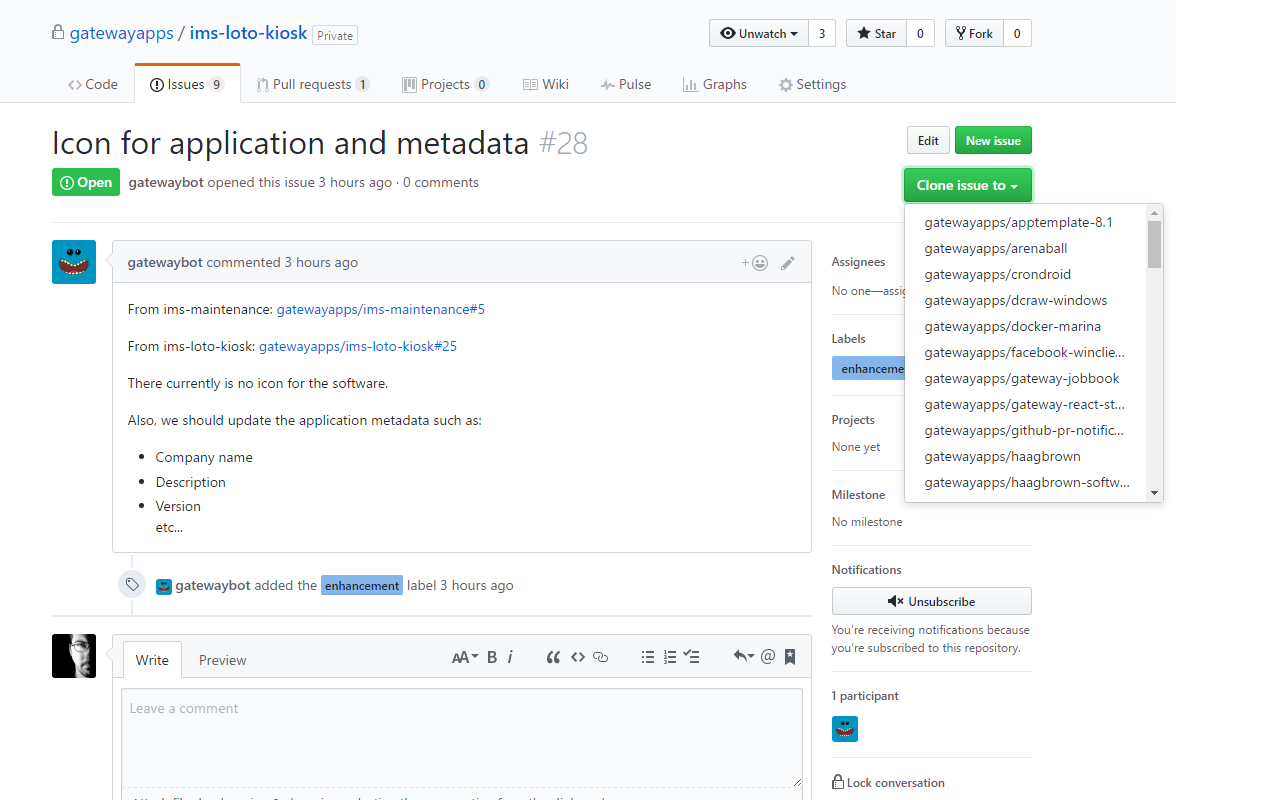Open the saved reply arrow icon
1280x800 pixels.
pyautogui.click(x=743, y=657)
